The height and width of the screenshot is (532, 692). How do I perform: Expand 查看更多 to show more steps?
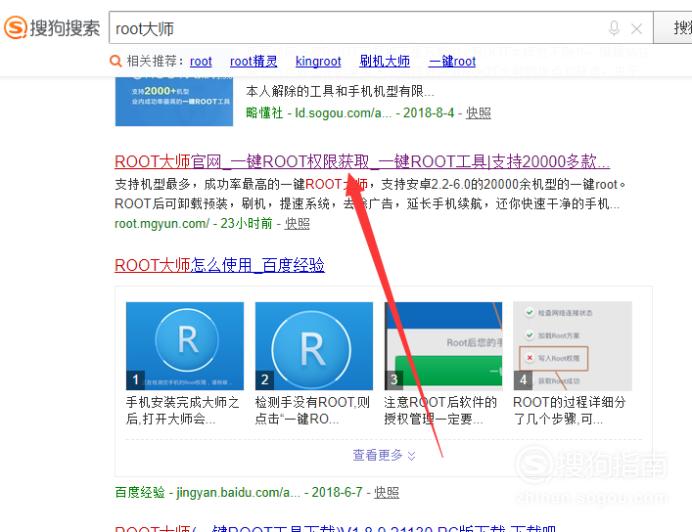pyautogui.click(x=384, y=455)
